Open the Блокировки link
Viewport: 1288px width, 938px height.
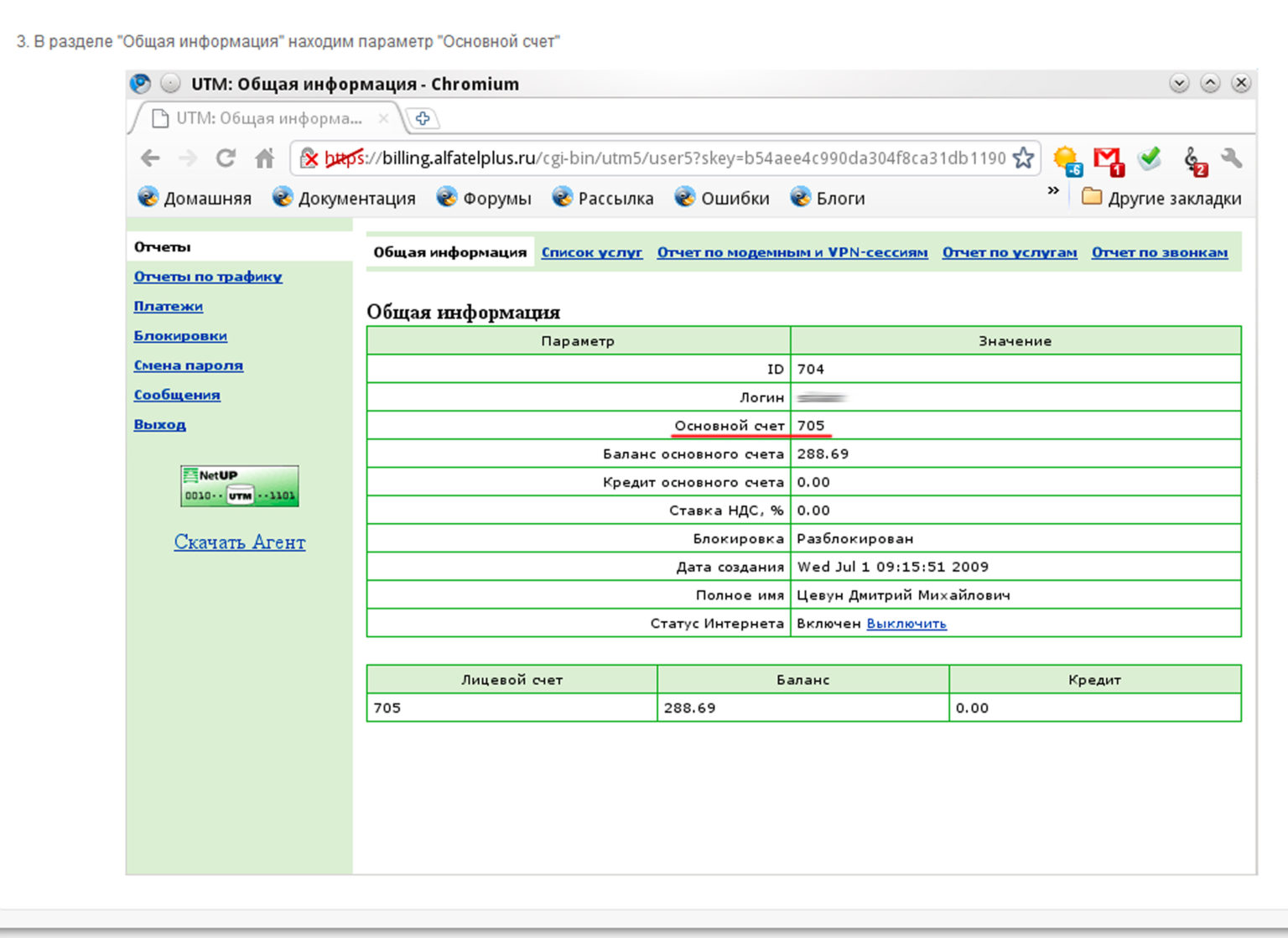(x=180, y=335)
